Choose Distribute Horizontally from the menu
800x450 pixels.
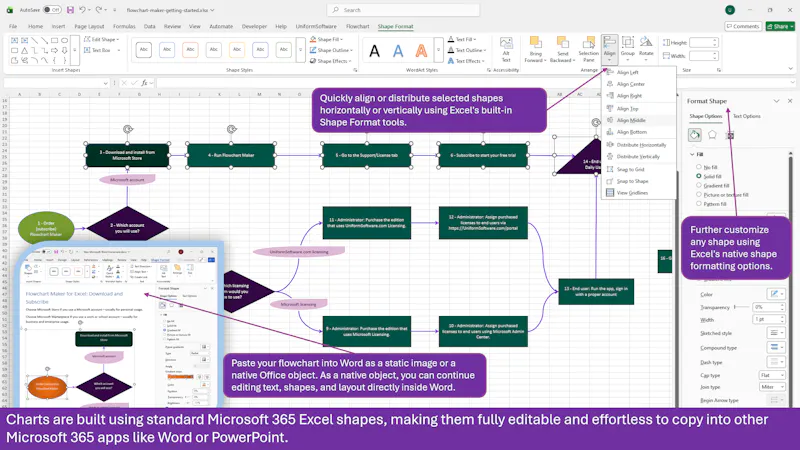639,145
